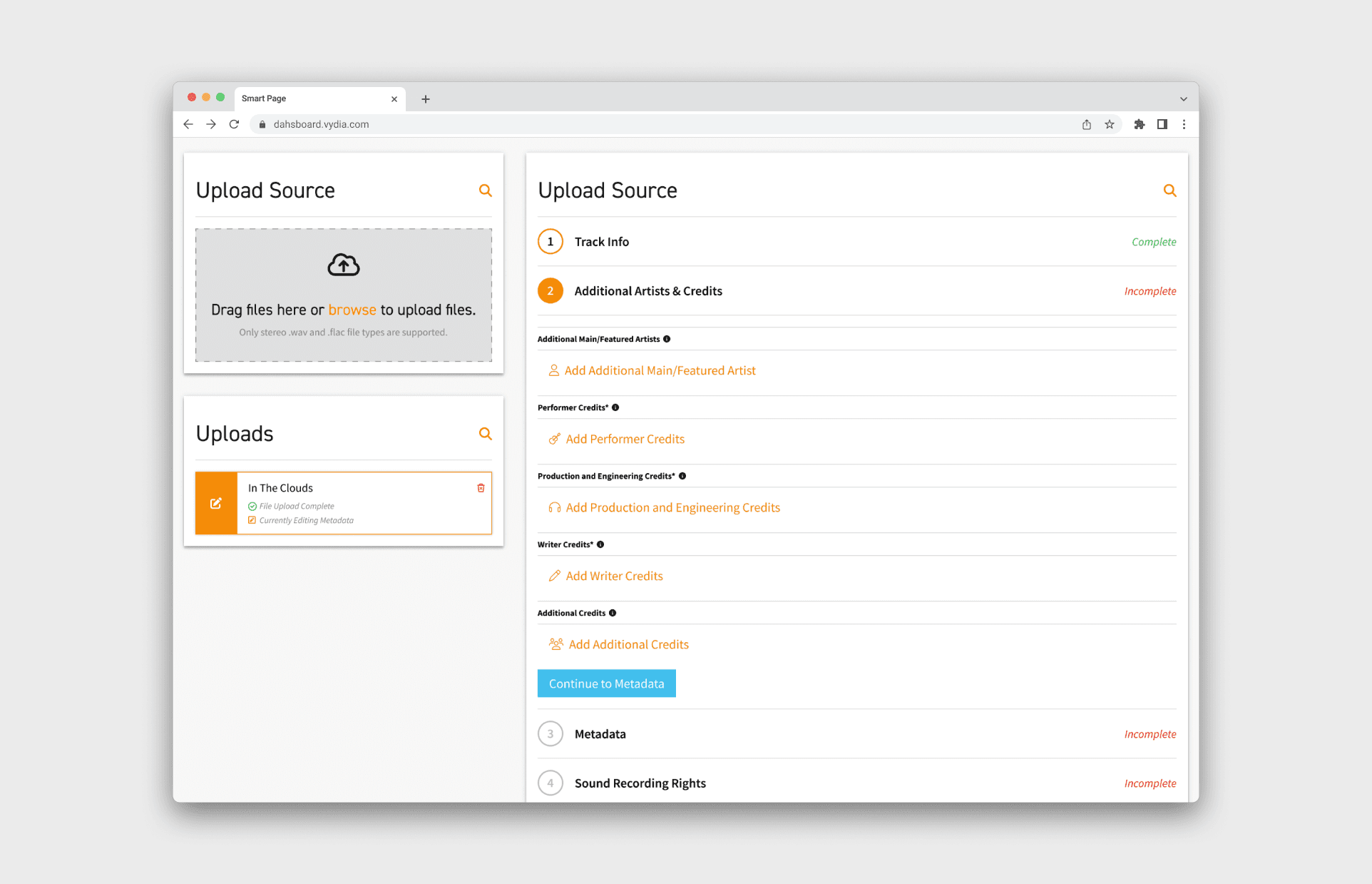Image resolution: width=1372 pixels, height=884 pixels.
Task: Click info icon next to Writer Credits
Action: [x=600, y=544]
